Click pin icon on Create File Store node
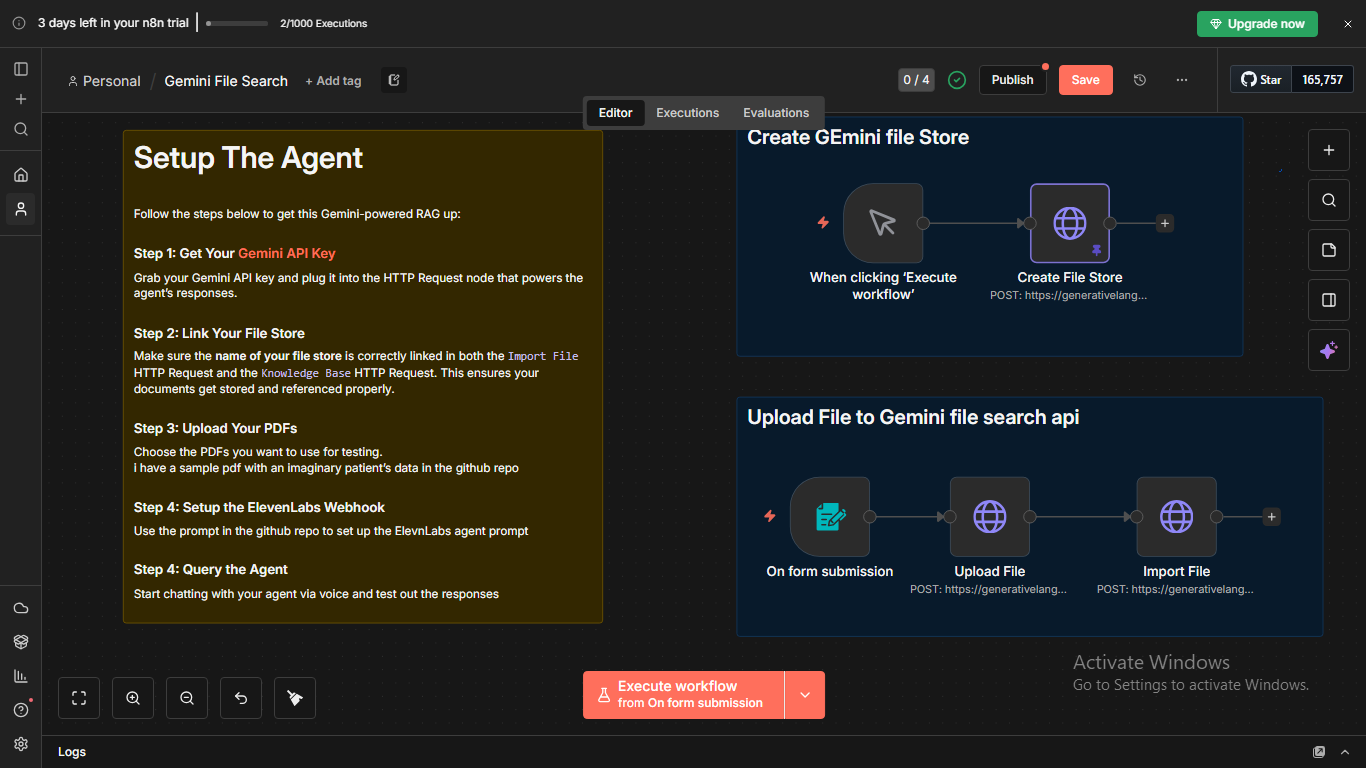Screen dimensions: 1366x768 pos(1096,250)
